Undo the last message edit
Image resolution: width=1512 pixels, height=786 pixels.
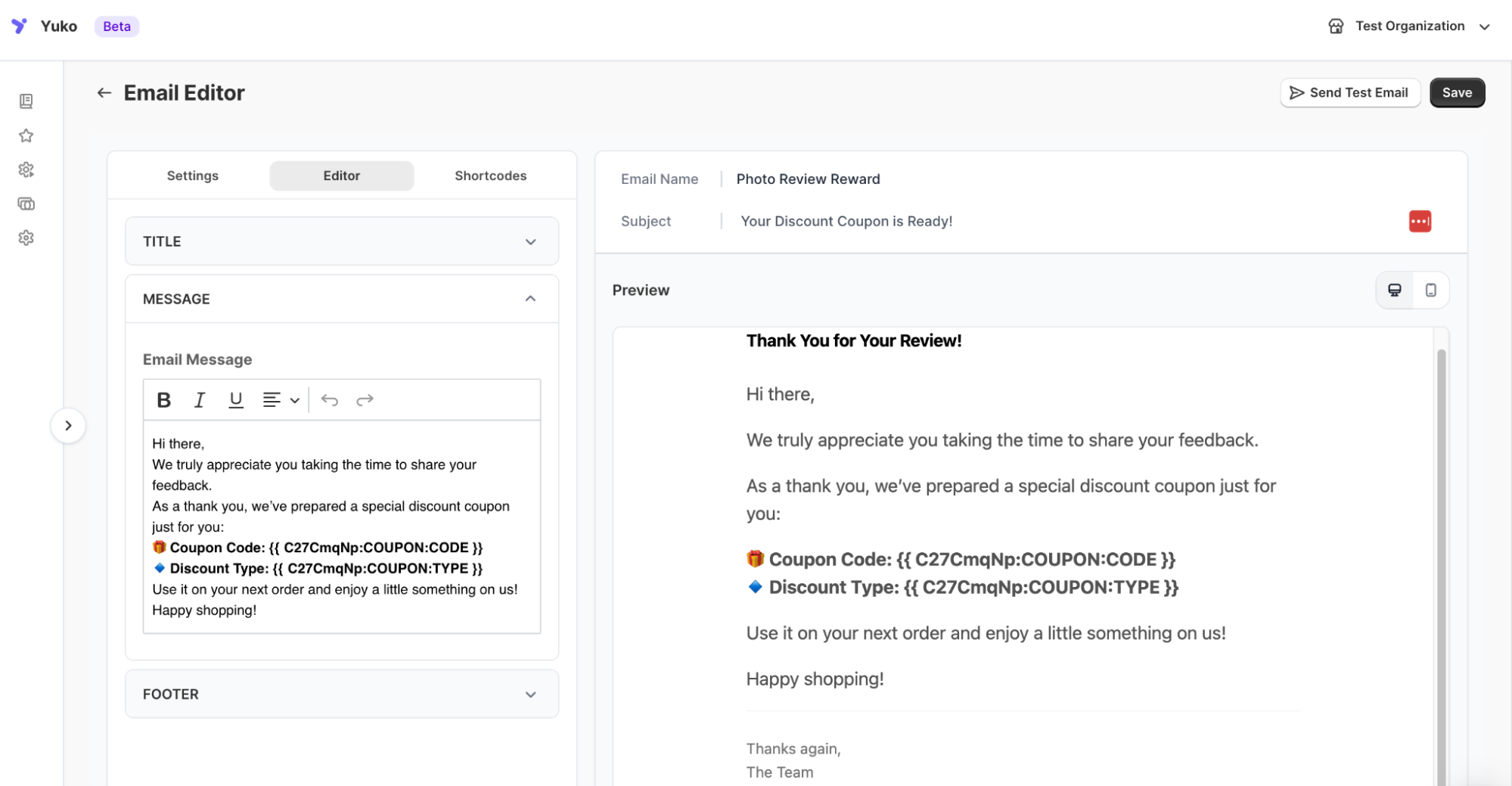click(x=329, y=400)
